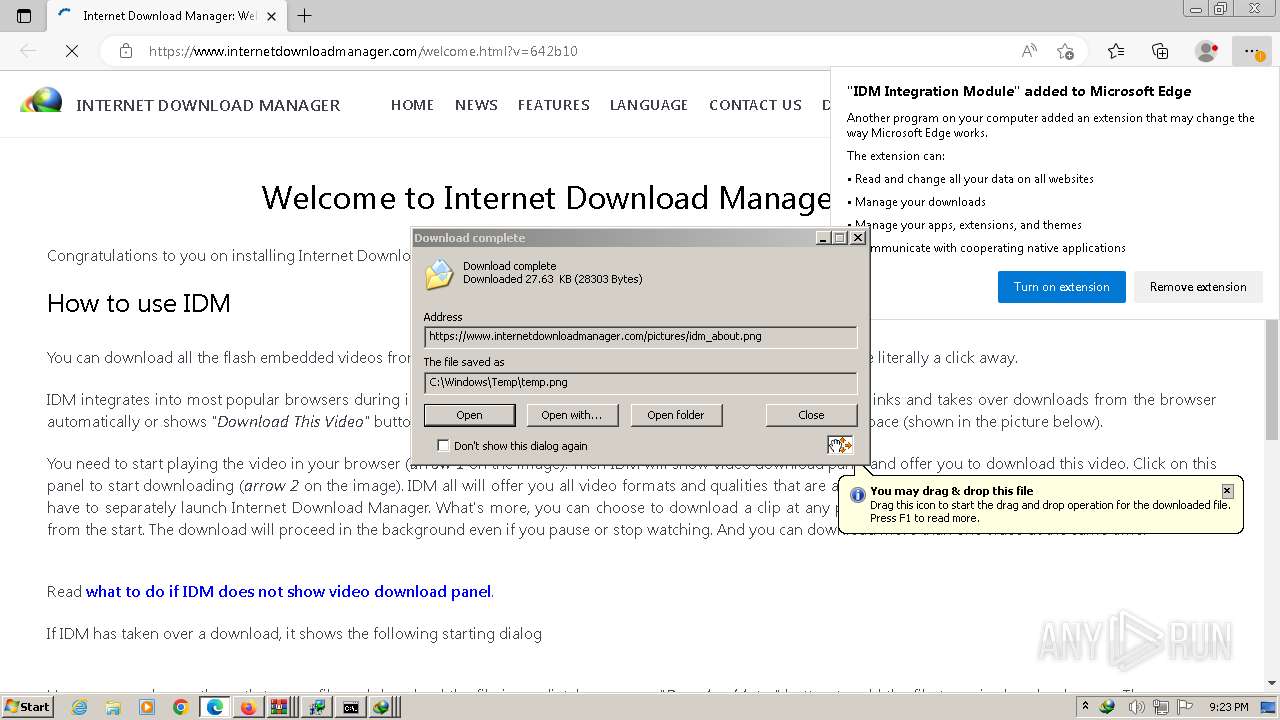
Task: Click the Edge tab actions menu icon
Action: 24,15
